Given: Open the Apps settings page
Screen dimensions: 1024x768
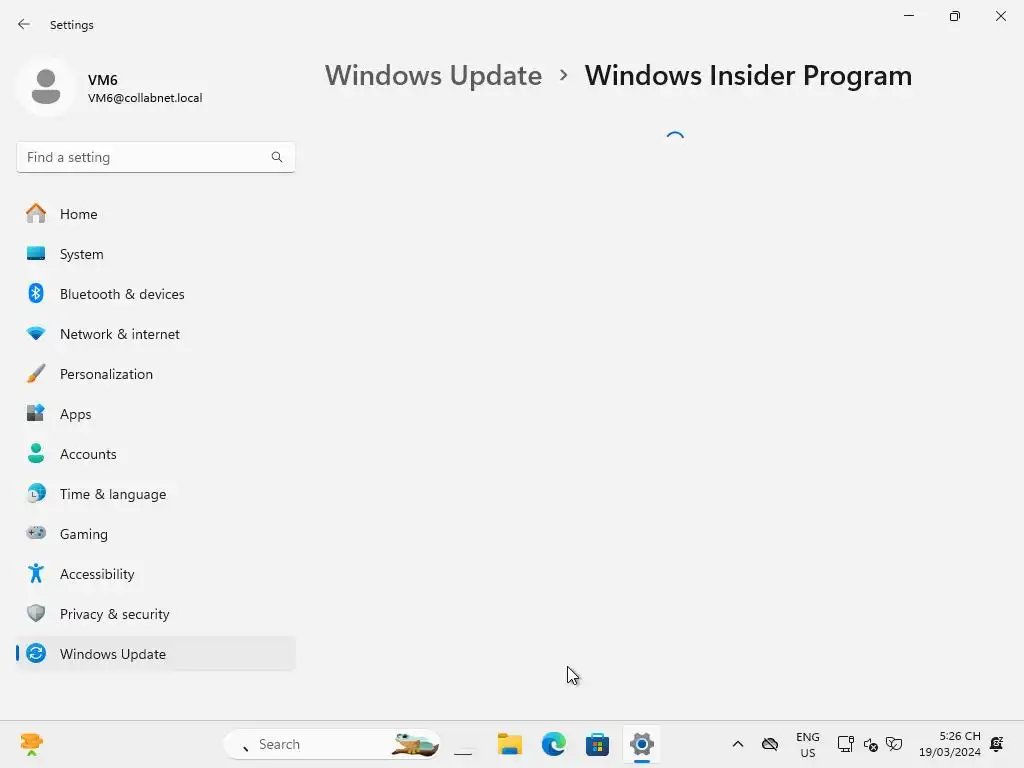Looking at the screenshot, I should (x=155, y=414).
